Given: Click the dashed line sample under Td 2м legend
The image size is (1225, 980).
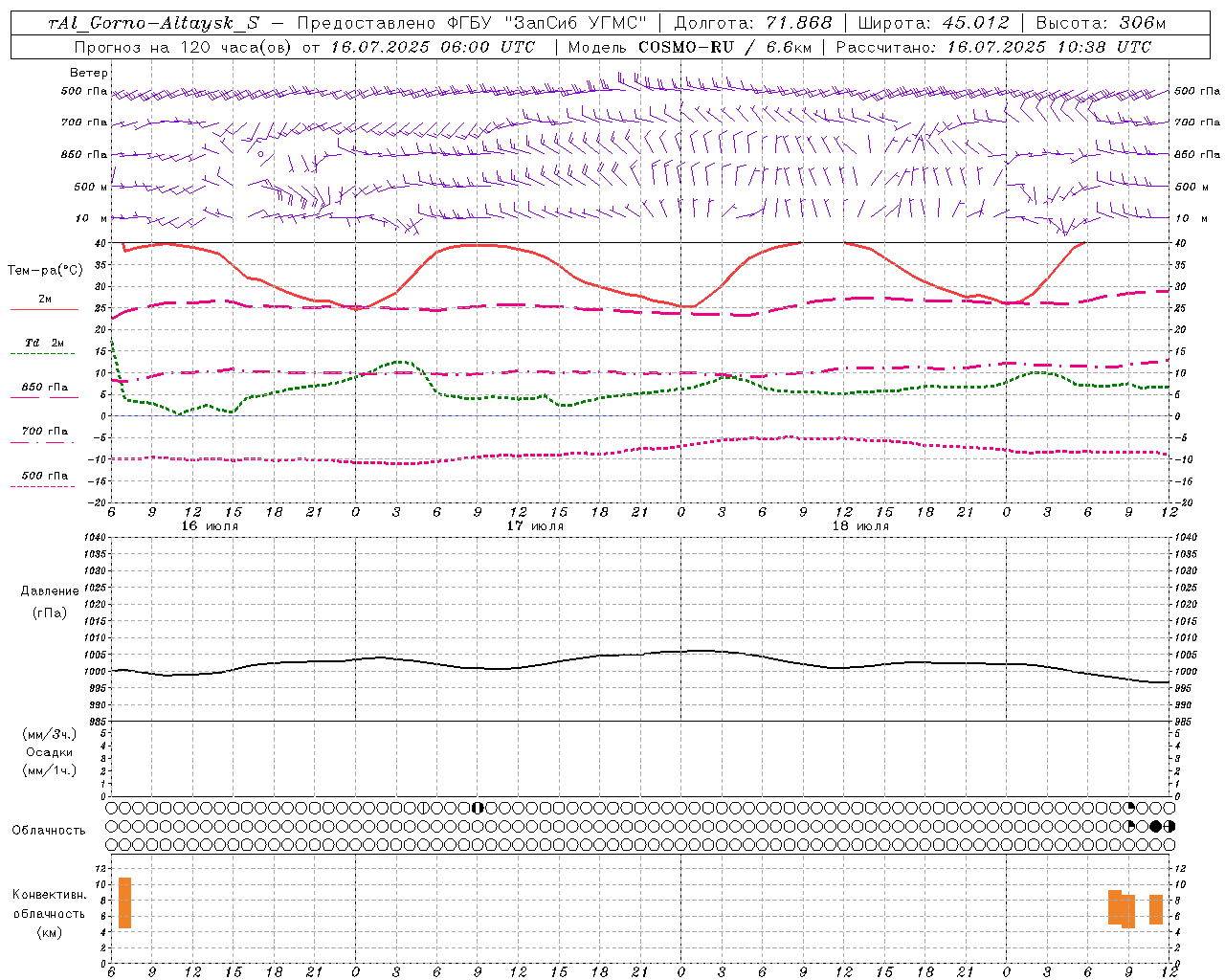Looking at the screenshot, I should pyautogui.click(x=42, y=354).
